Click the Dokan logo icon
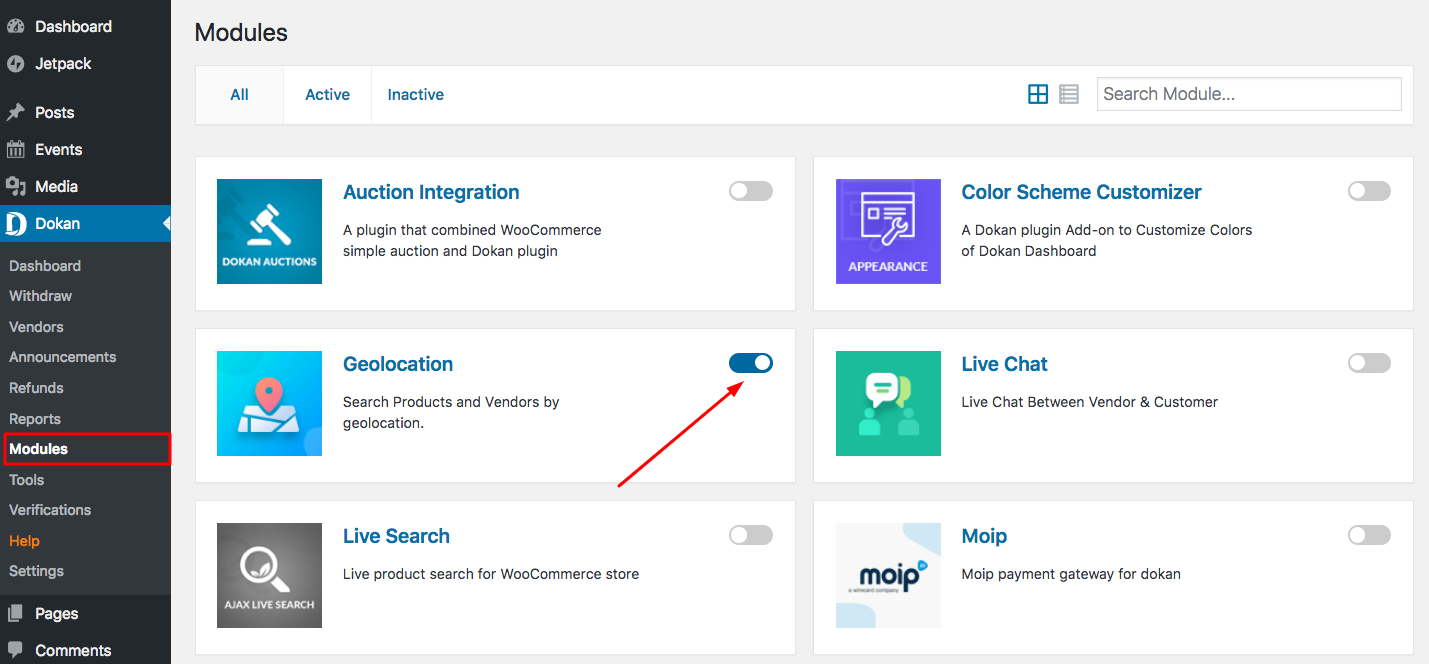Screen dimensions: 1429x664 [15, 224]
